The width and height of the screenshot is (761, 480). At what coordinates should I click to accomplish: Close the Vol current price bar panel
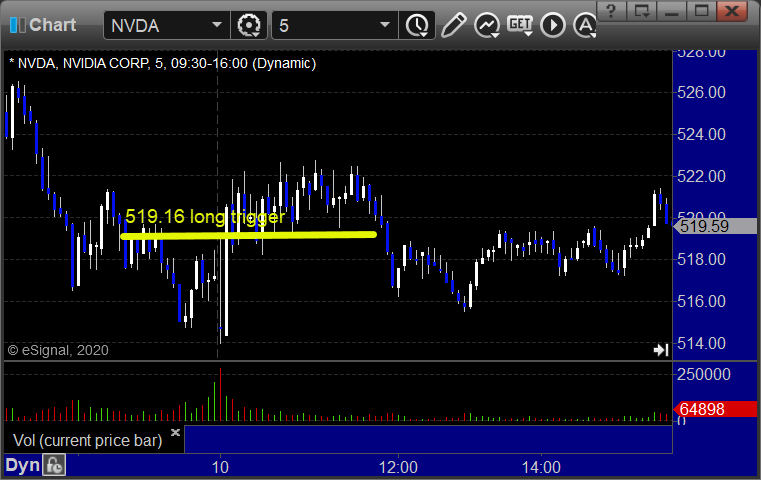pos(175,432)
